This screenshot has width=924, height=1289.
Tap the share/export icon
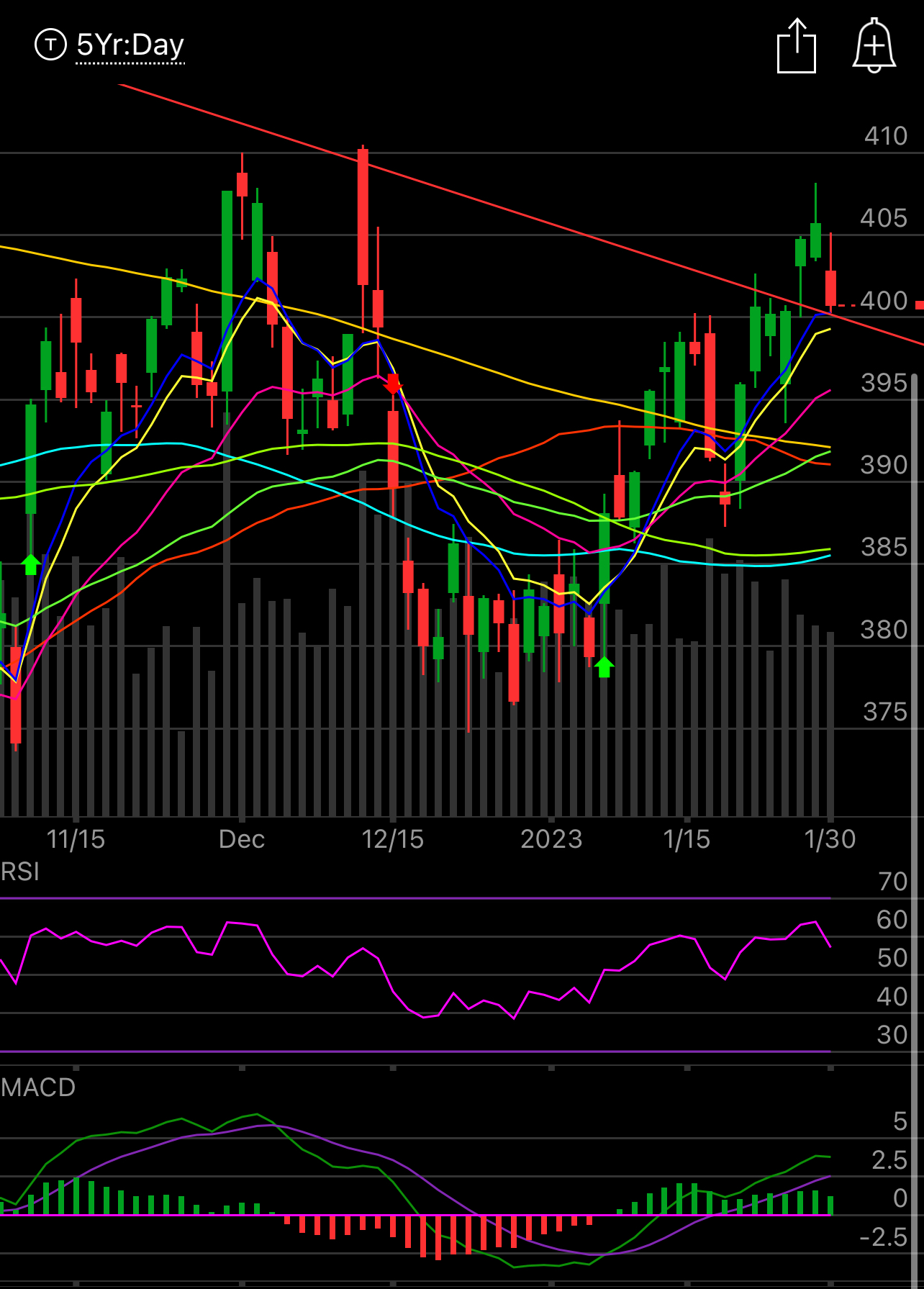point(797,45)
